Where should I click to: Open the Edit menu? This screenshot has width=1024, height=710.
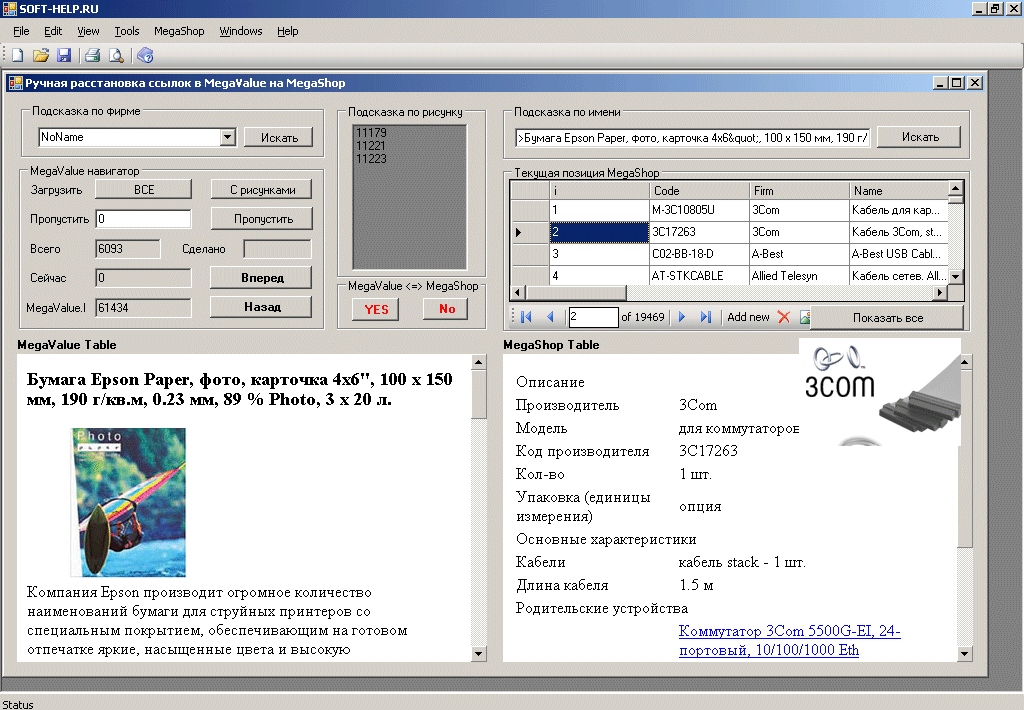pyautogui.click(x=53, y=31)
